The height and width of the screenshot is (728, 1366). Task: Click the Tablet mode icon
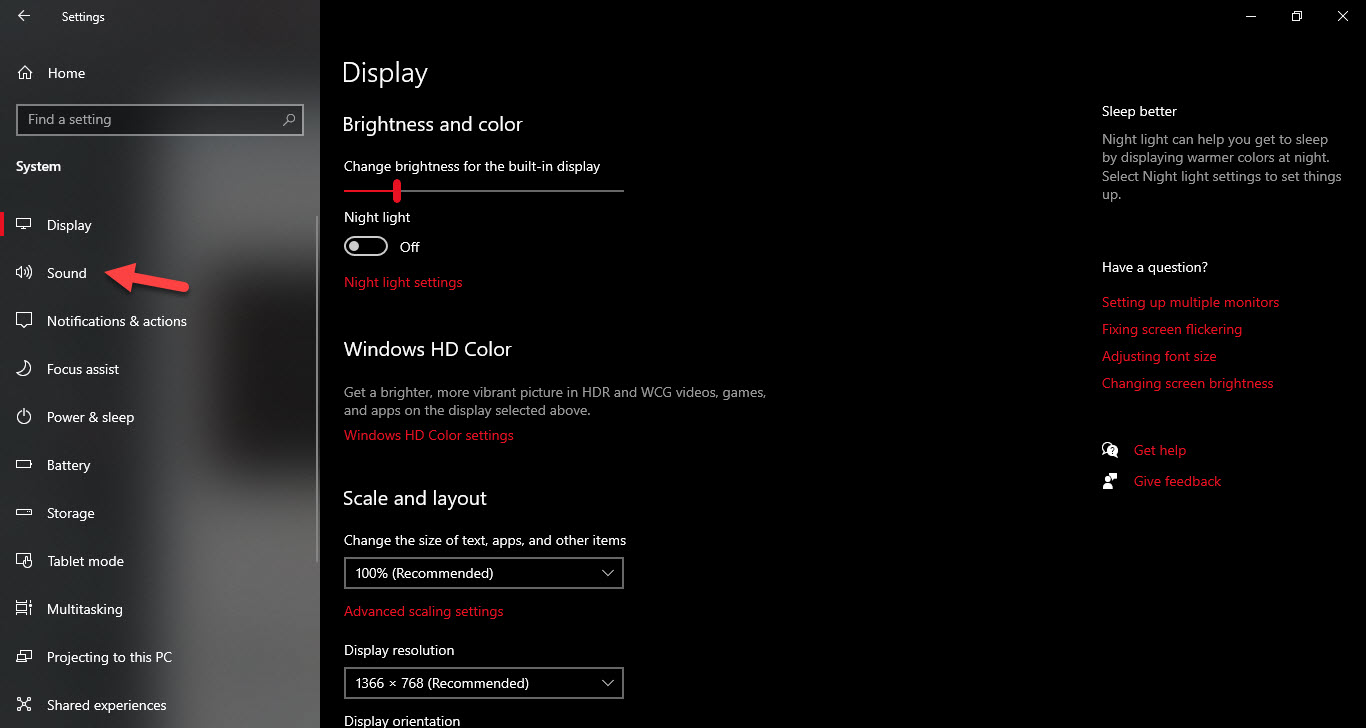(25, 561)
